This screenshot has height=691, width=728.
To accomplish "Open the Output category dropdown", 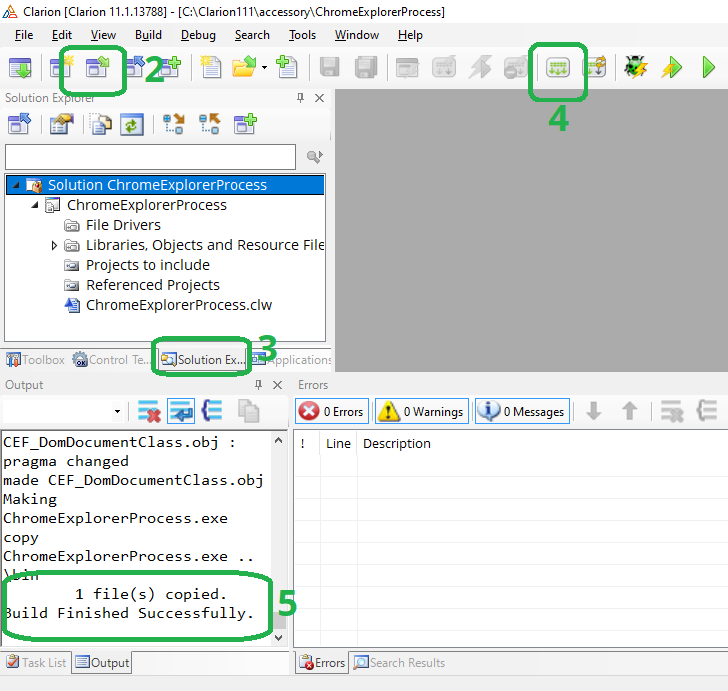I will click(117, 411).
